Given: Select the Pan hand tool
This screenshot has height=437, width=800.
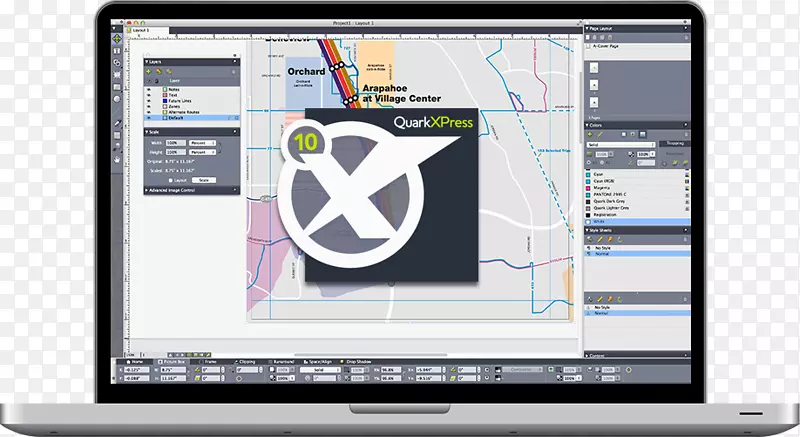Looking at the screenshot, I should coord(118,158).
